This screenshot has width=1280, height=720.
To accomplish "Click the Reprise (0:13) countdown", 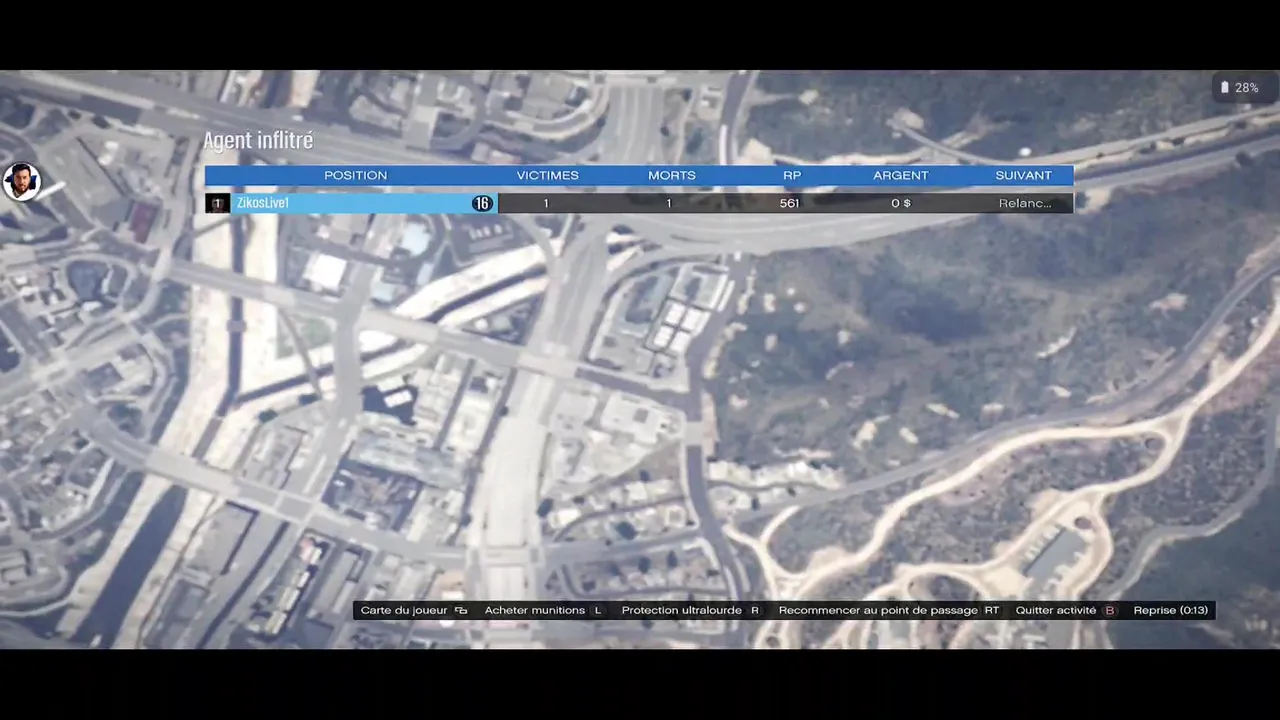I will (x=1170, y=610).
